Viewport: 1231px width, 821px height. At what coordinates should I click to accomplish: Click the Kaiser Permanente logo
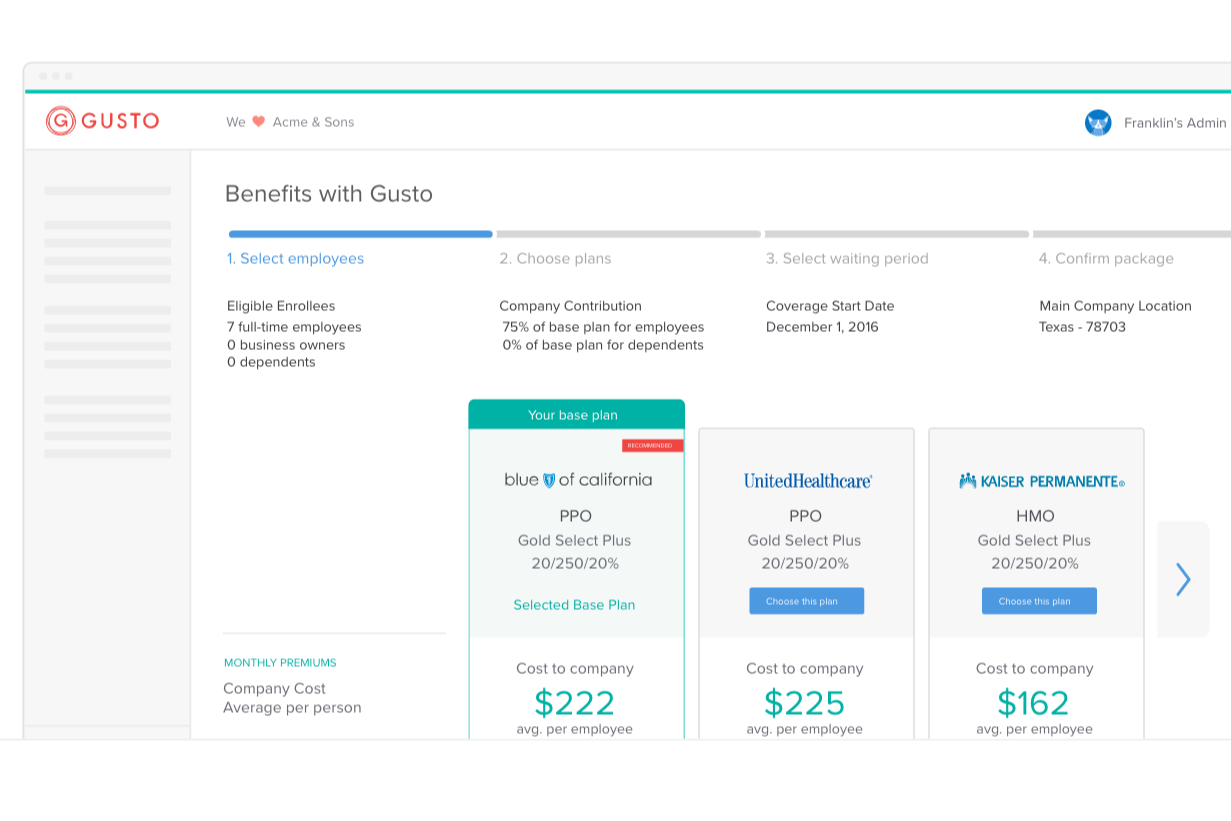pos(1041,481)
